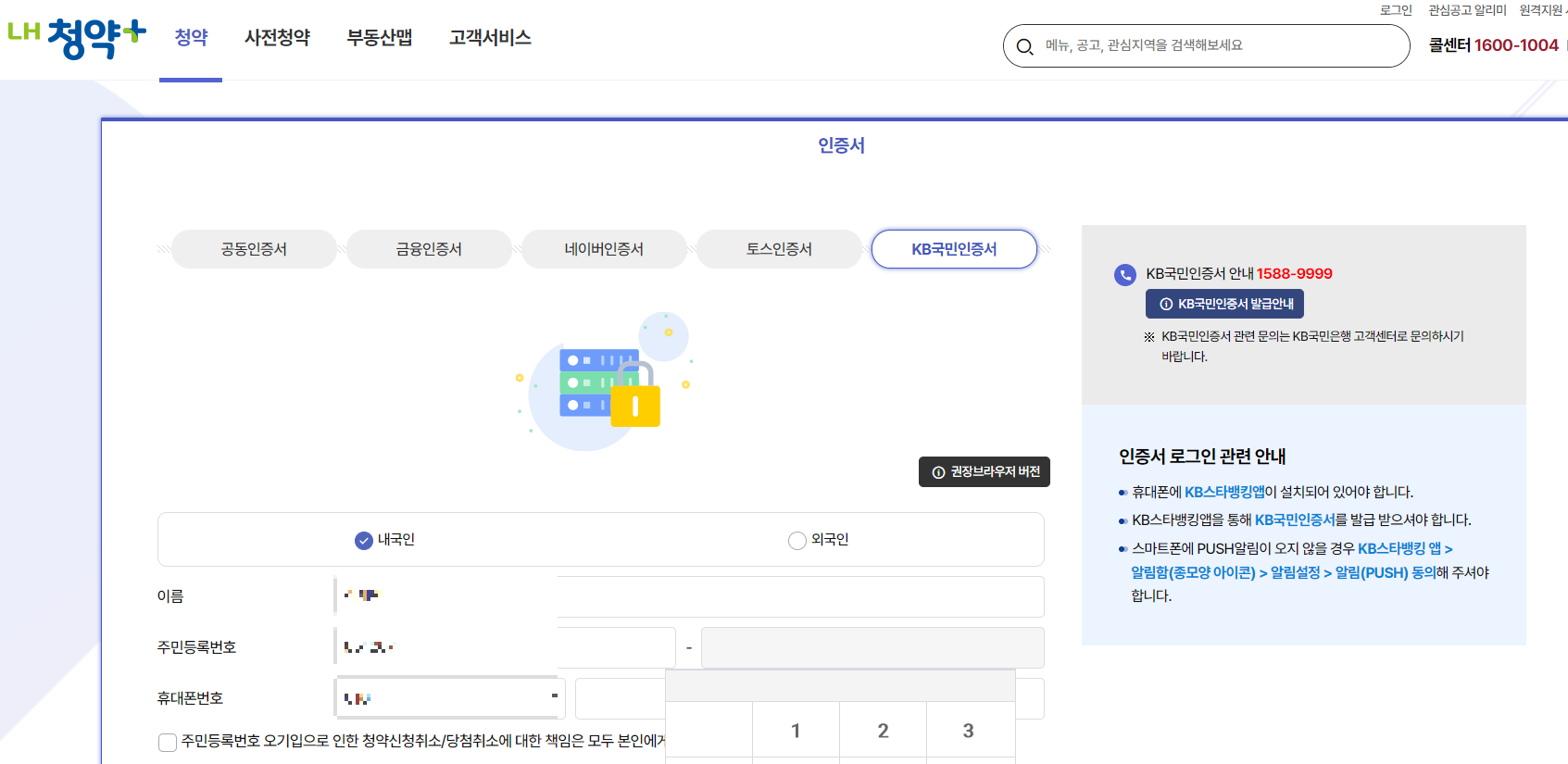
Task: Click the 이름 input field
Action: [689, 596]
